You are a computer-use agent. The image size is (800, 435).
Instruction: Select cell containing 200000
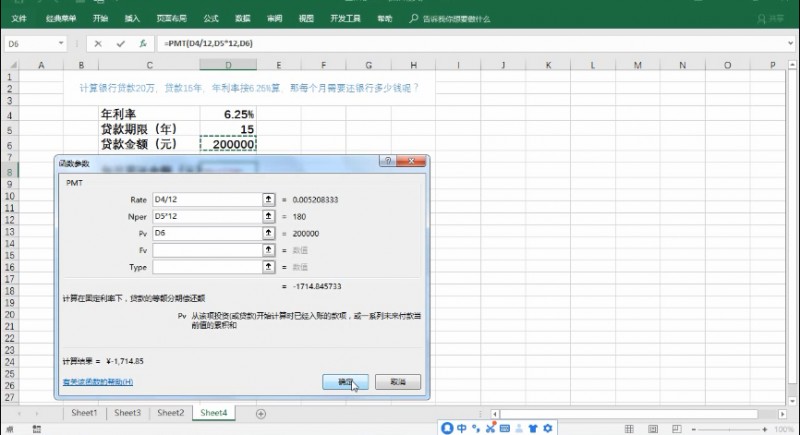pos(228,144)
